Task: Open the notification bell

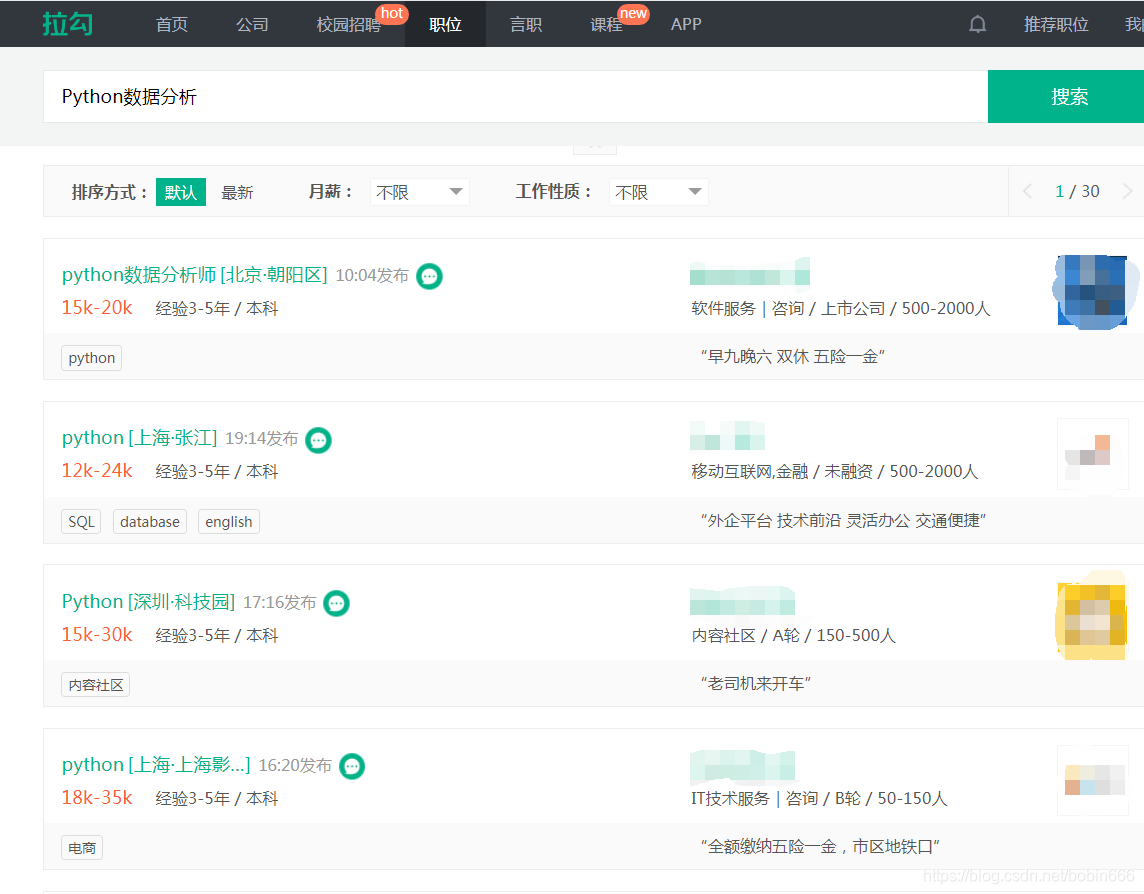Action: coord(978,25)
